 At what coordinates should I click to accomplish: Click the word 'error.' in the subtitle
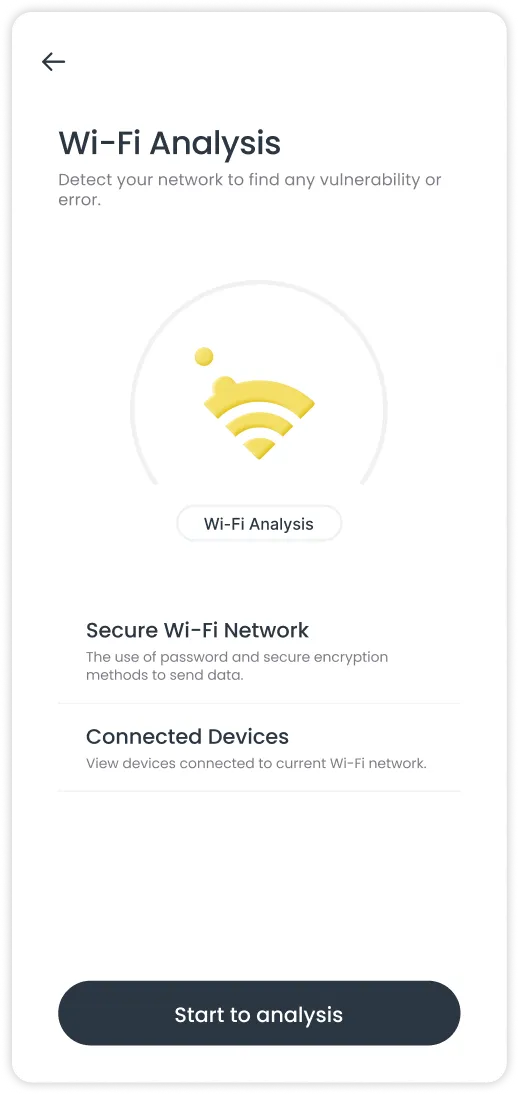click(80, 201)
